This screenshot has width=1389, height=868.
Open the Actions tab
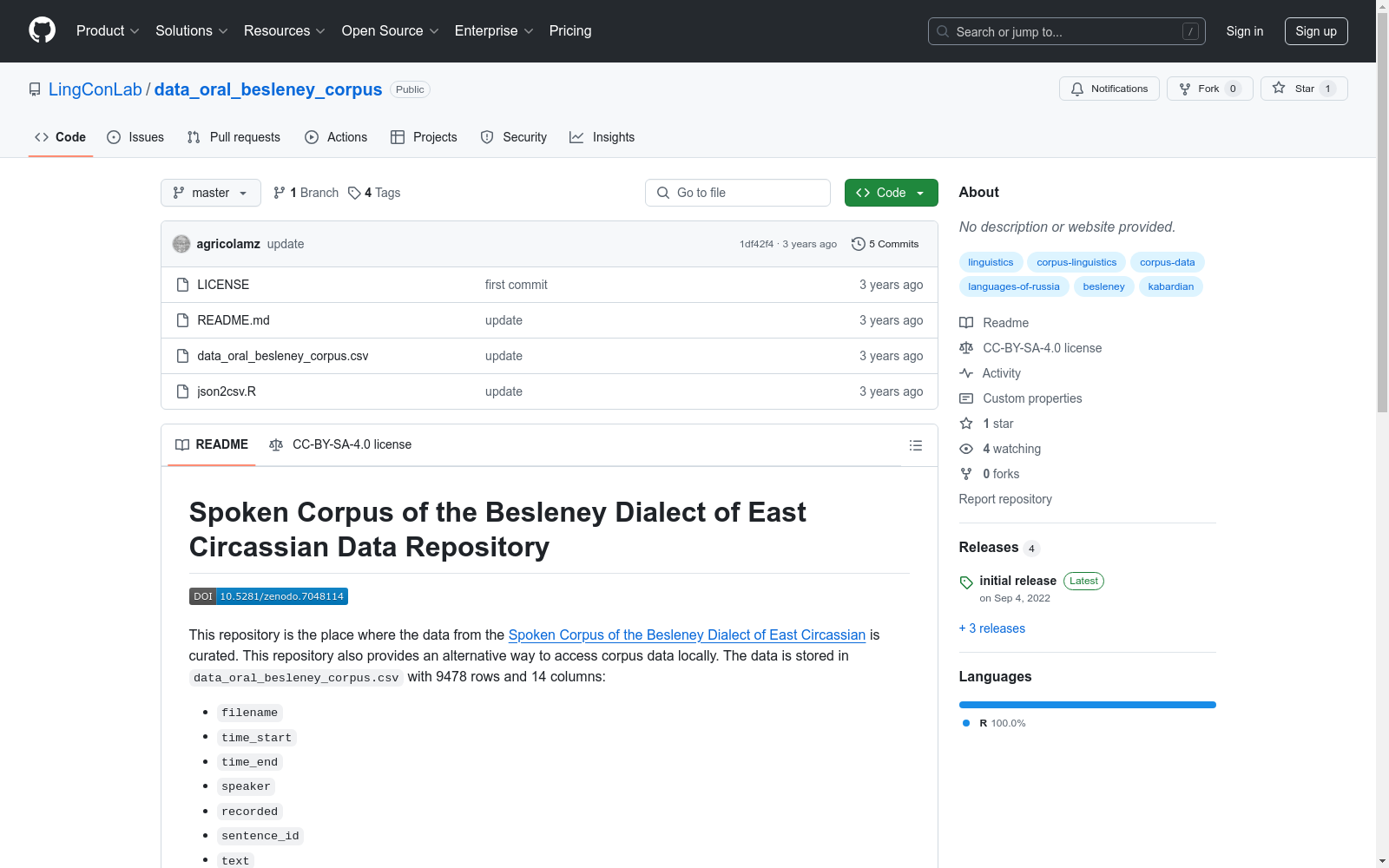click(336, 137)
